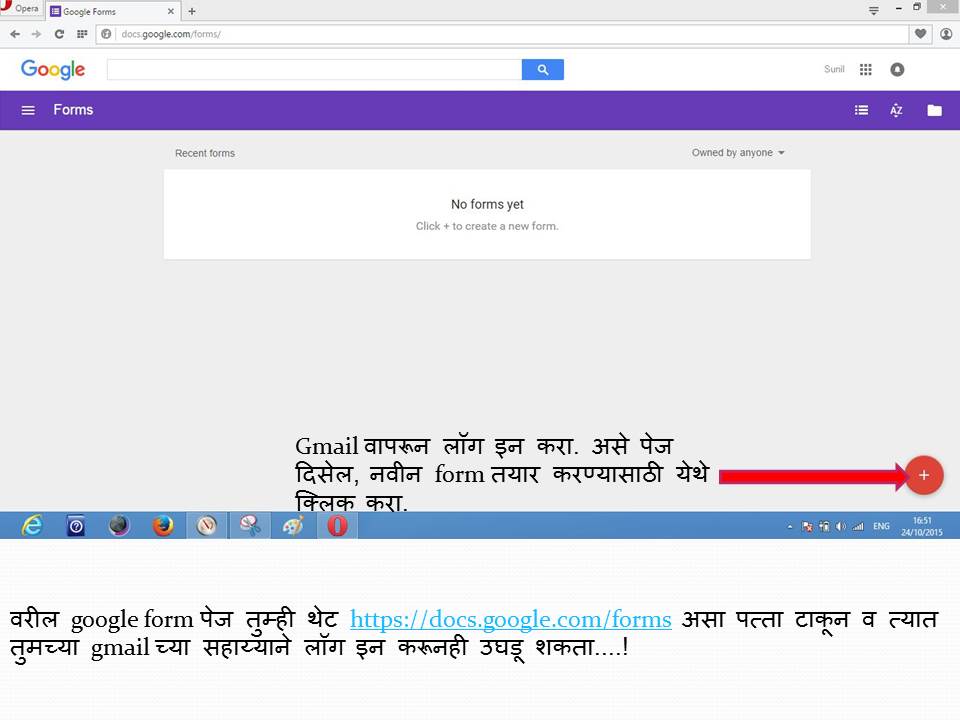The height and width of the screenshot is (720, 960).
Task: Click the Forms title in purple header
Action: (73, 110)
